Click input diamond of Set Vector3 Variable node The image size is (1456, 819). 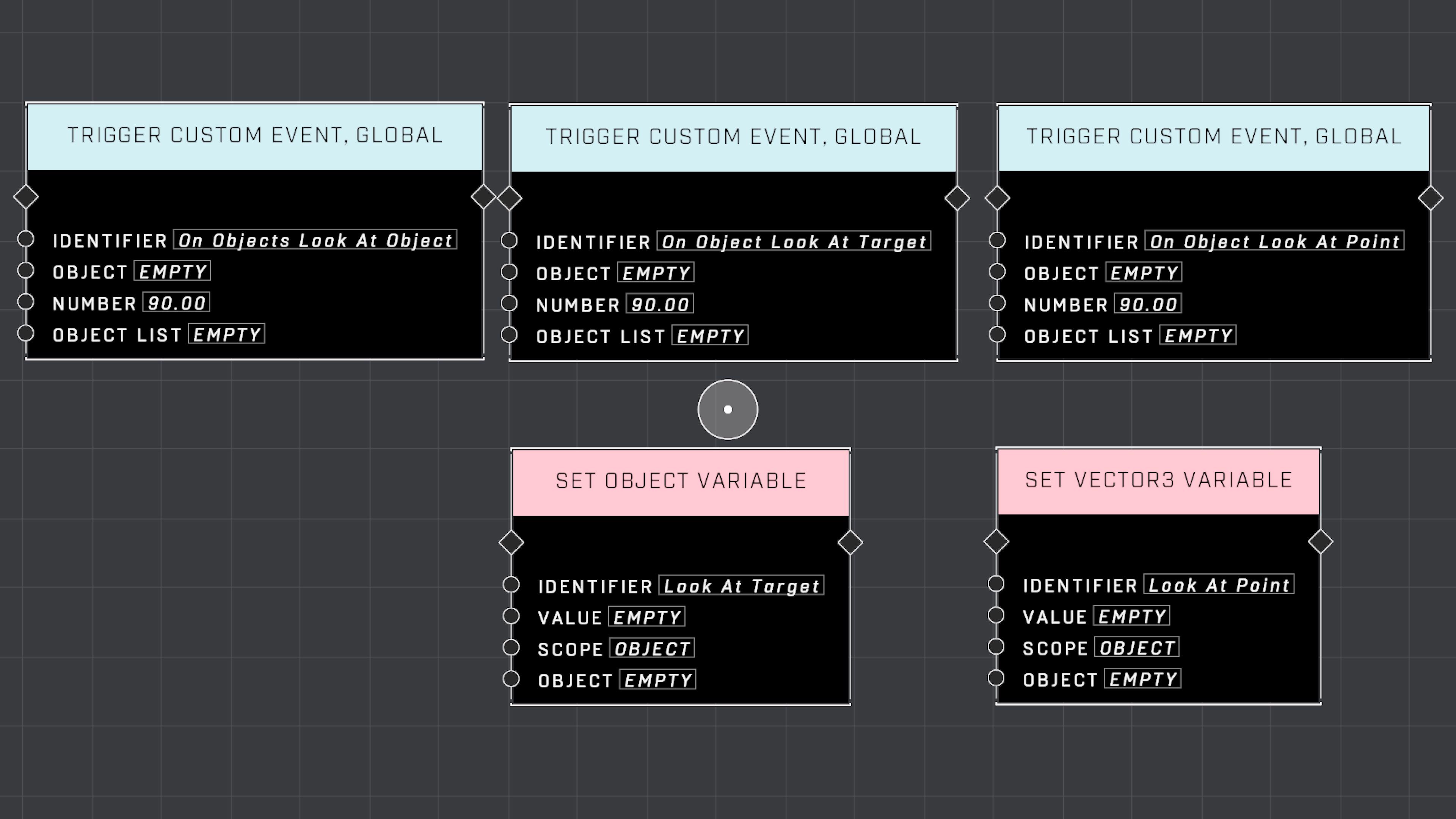[x=996, y=541]
